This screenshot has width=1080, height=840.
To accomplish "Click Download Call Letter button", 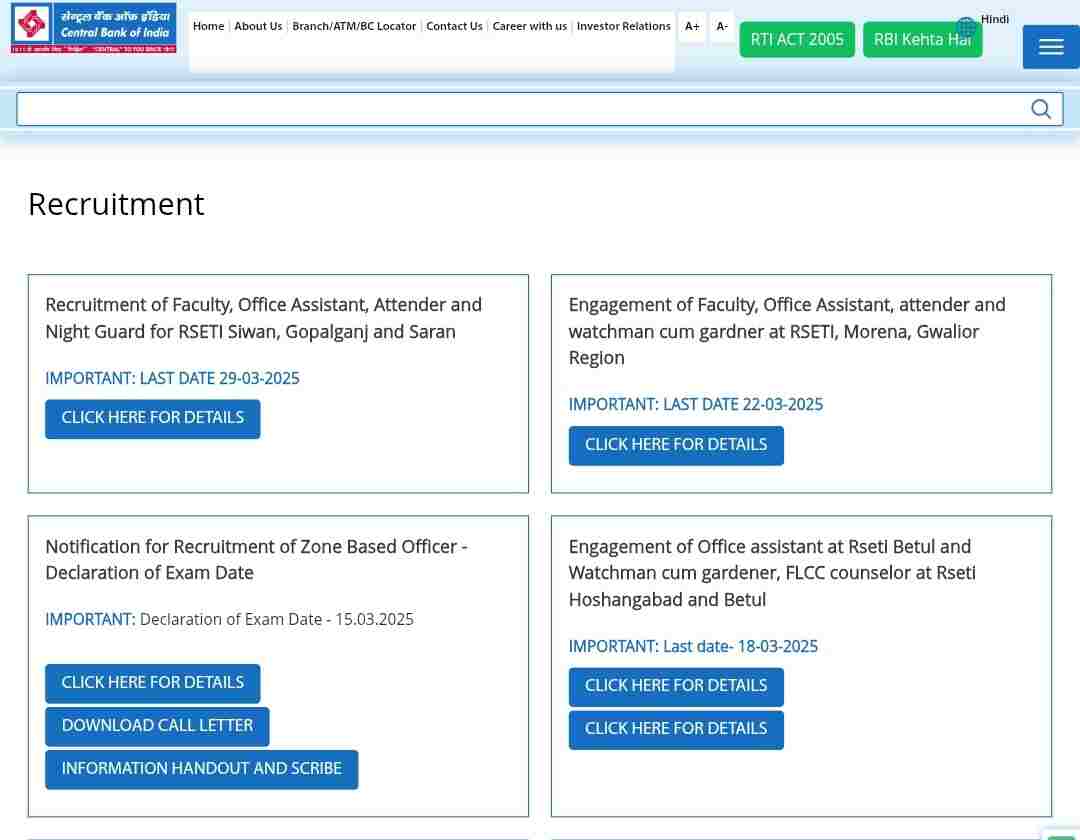I will [x=157, y=726].
